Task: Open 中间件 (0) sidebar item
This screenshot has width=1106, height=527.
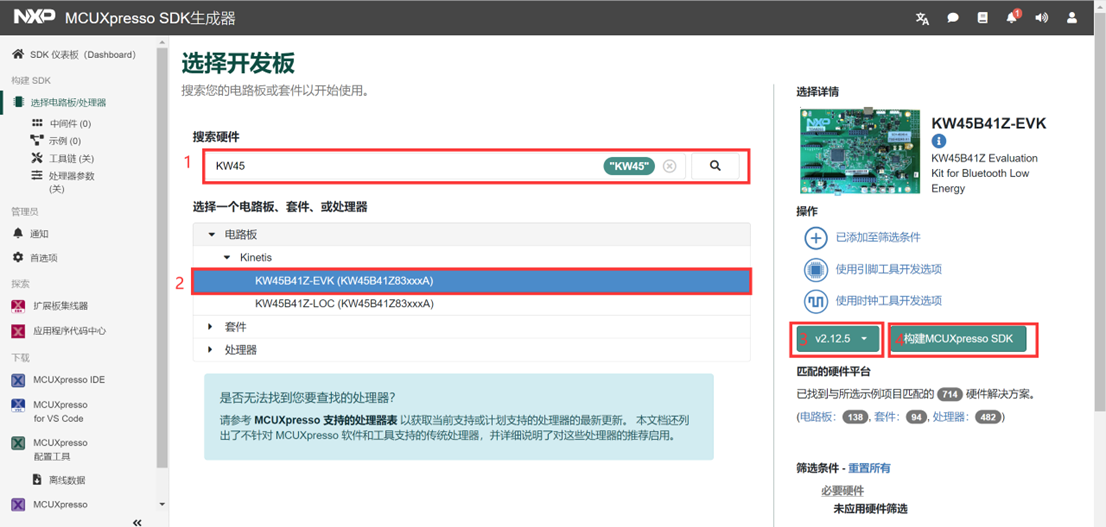Action: pyautogui.click(x=70, y=123)
